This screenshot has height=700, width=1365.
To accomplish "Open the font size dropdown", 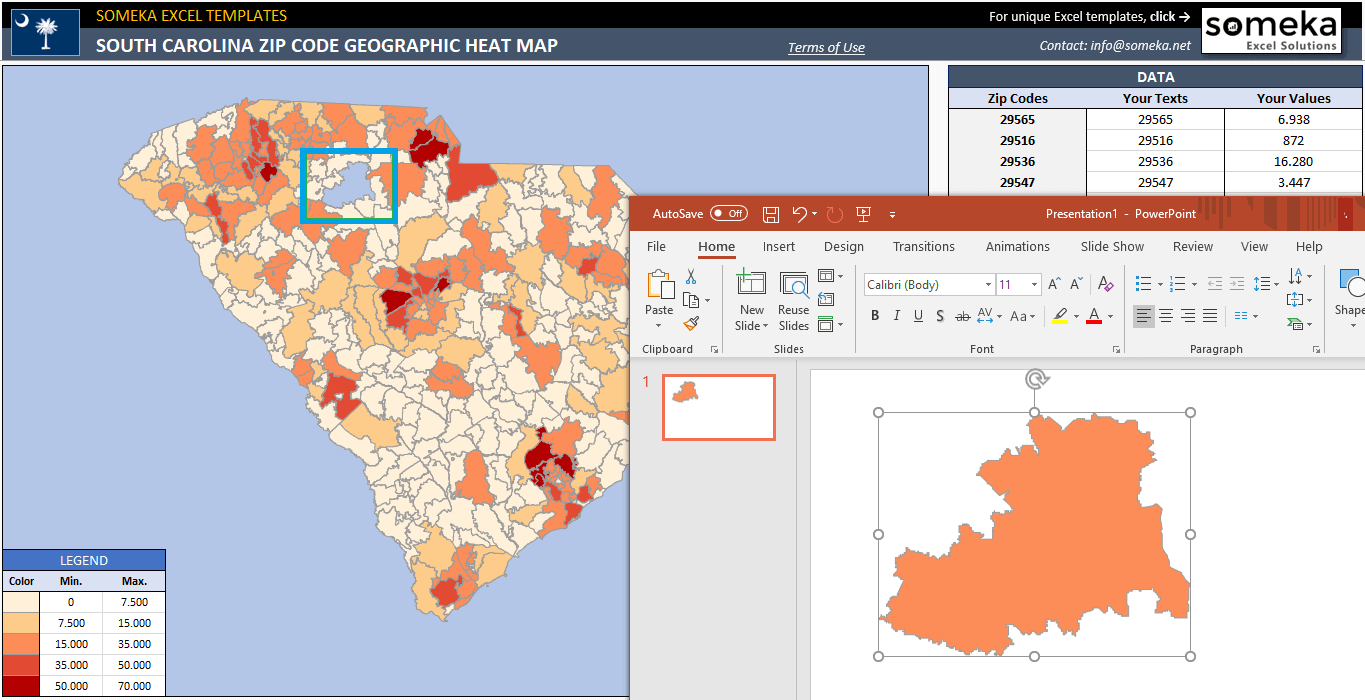I will pos(1032,284).
